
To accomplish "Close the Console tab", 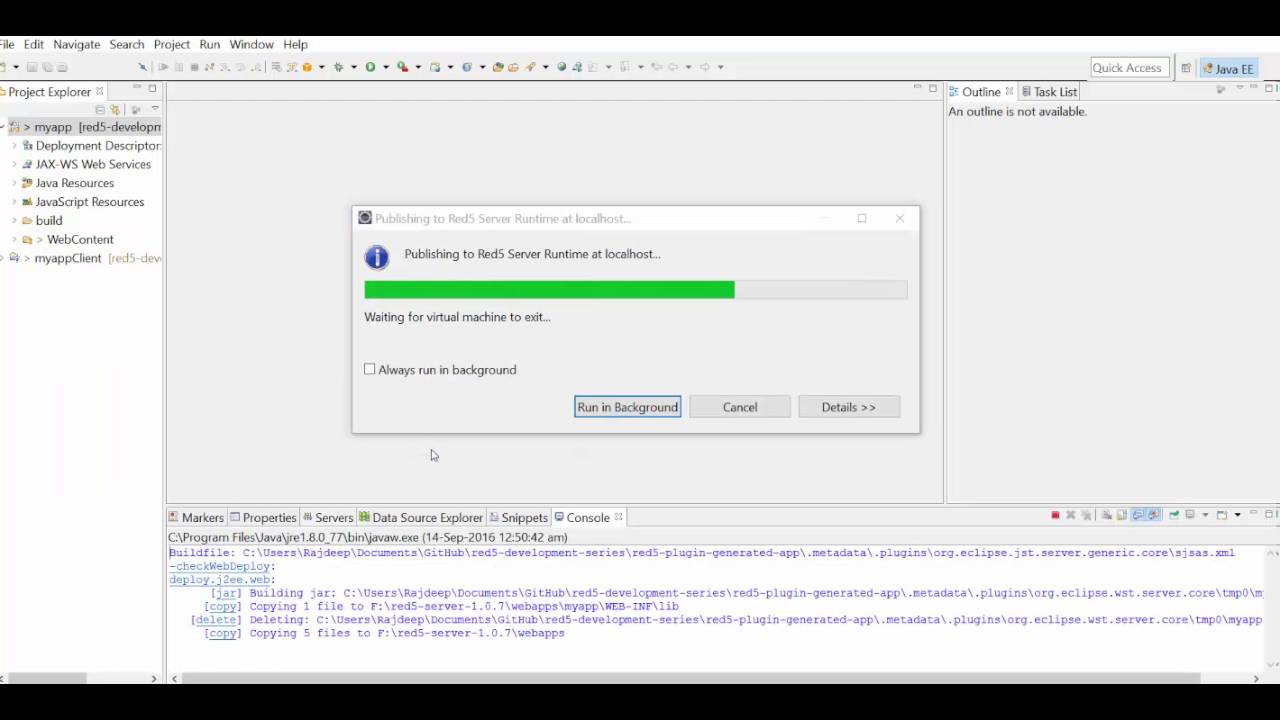I will (618, 517).
